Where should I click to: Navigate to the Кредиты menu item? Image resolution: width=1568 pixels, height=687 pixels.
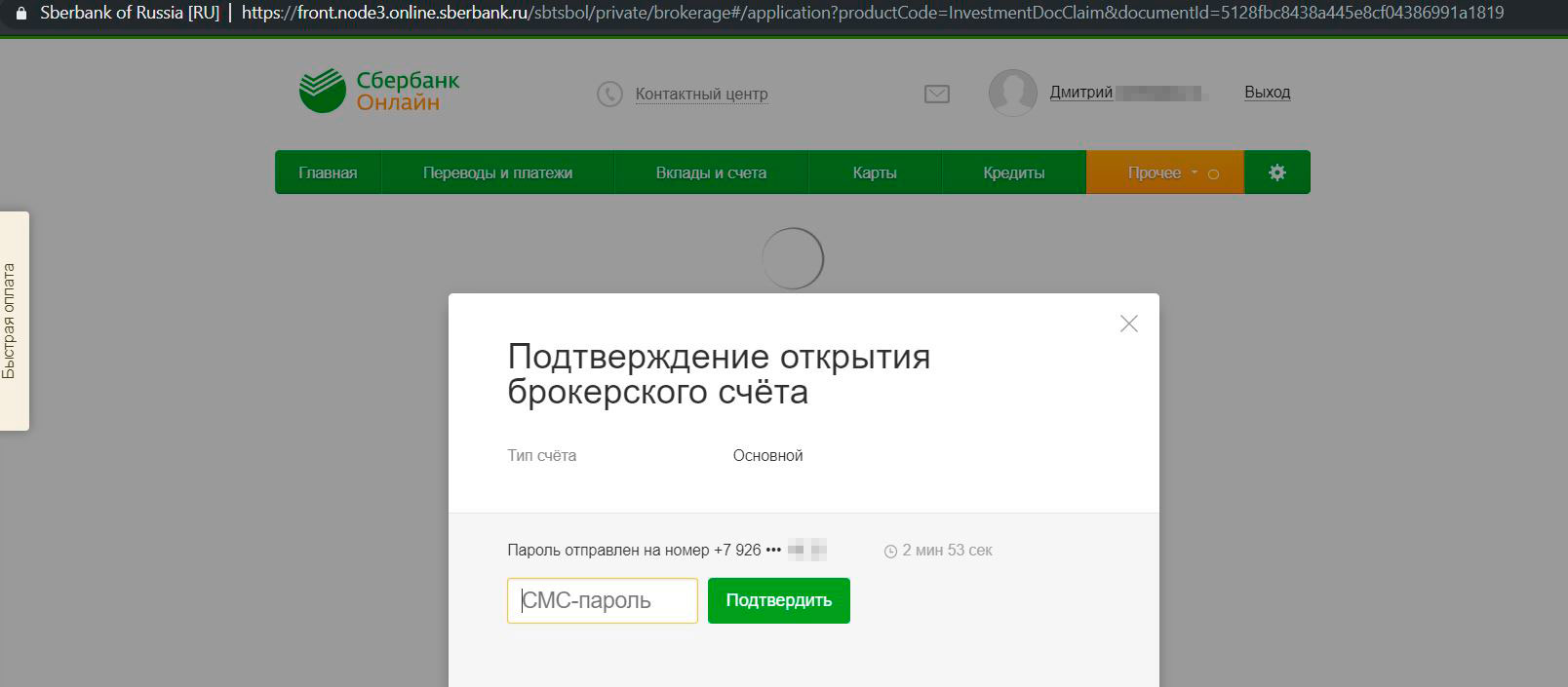pos(1013,172)
